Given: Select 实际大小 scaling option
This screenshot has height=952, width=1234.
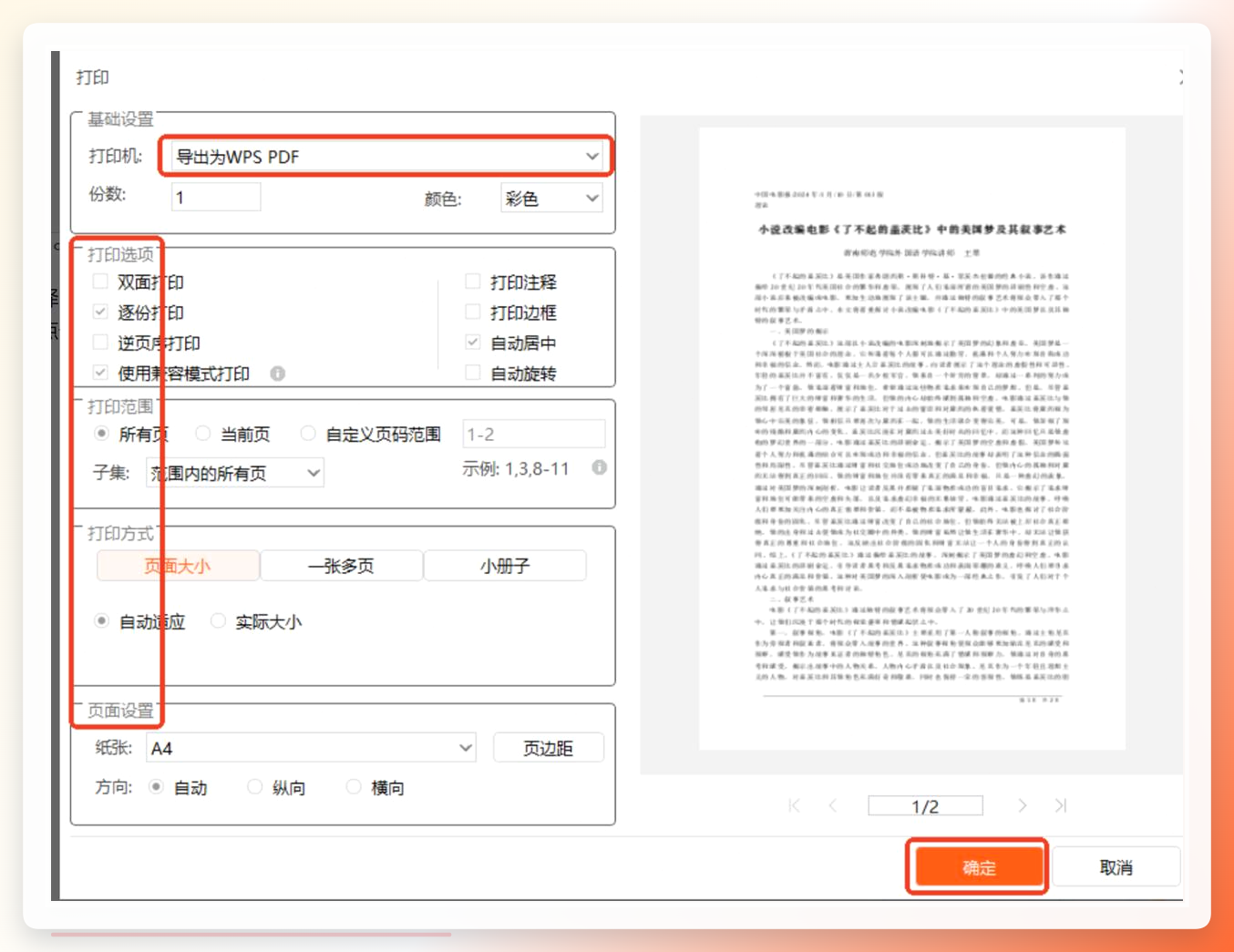Looking at the screenshot, I should pos(218,621).
